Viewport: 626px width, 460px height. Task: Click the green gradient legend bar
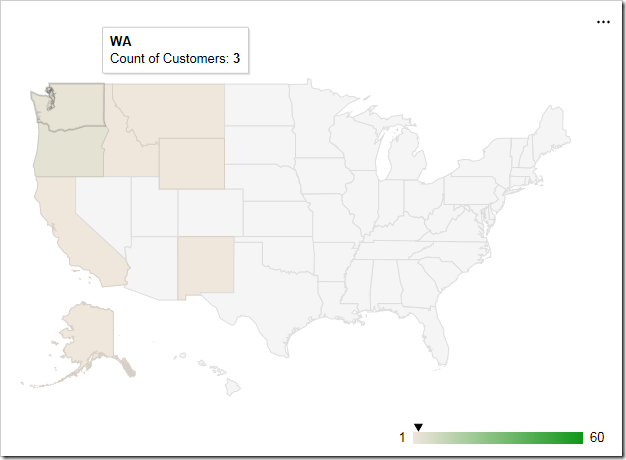(498, 438)
